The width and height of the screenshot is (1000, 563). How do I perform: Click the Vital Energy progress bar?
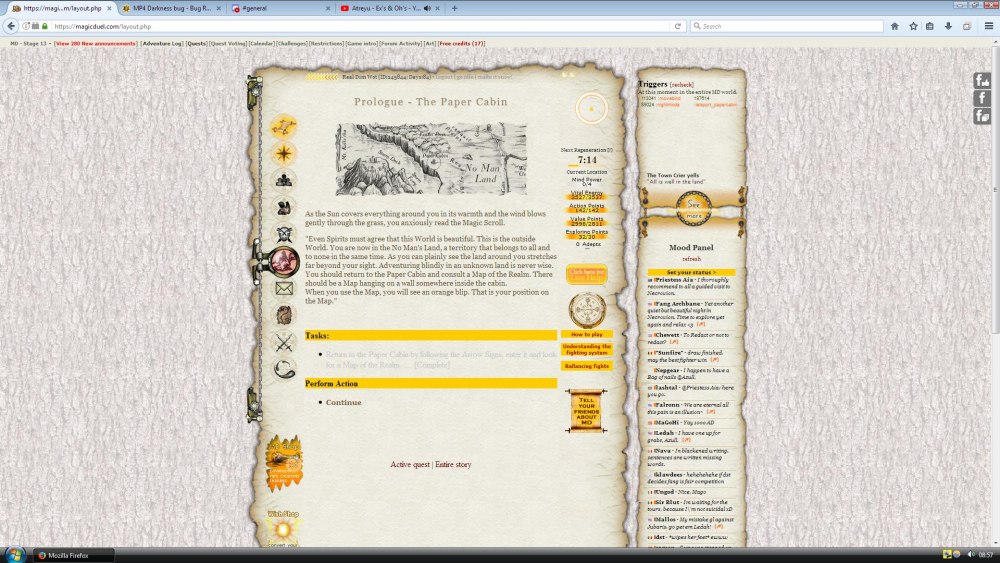click(x=587, y=197)
